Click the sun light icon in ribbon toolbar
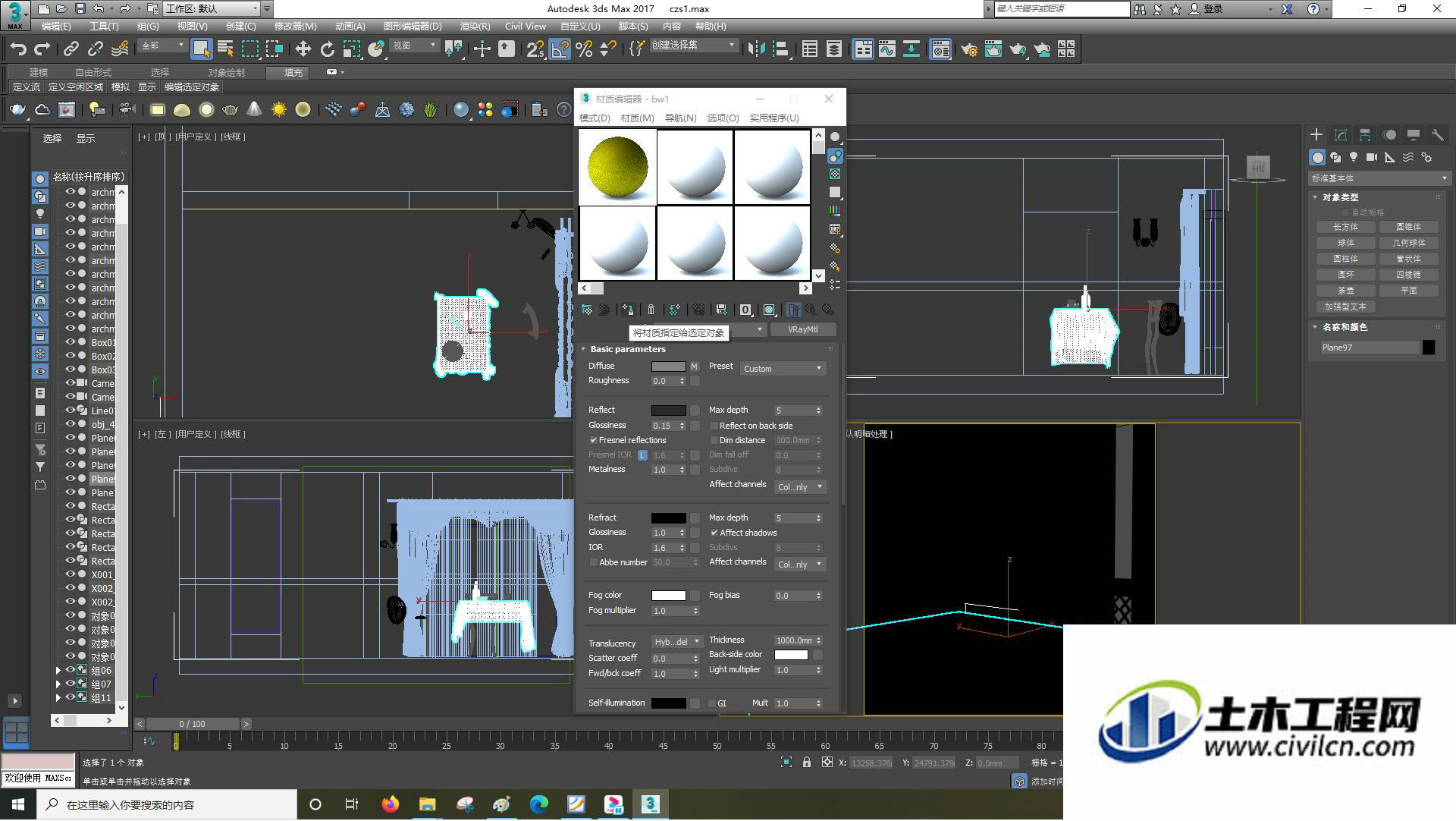Viewport: 1456px width, 821px height. point(279,110)
